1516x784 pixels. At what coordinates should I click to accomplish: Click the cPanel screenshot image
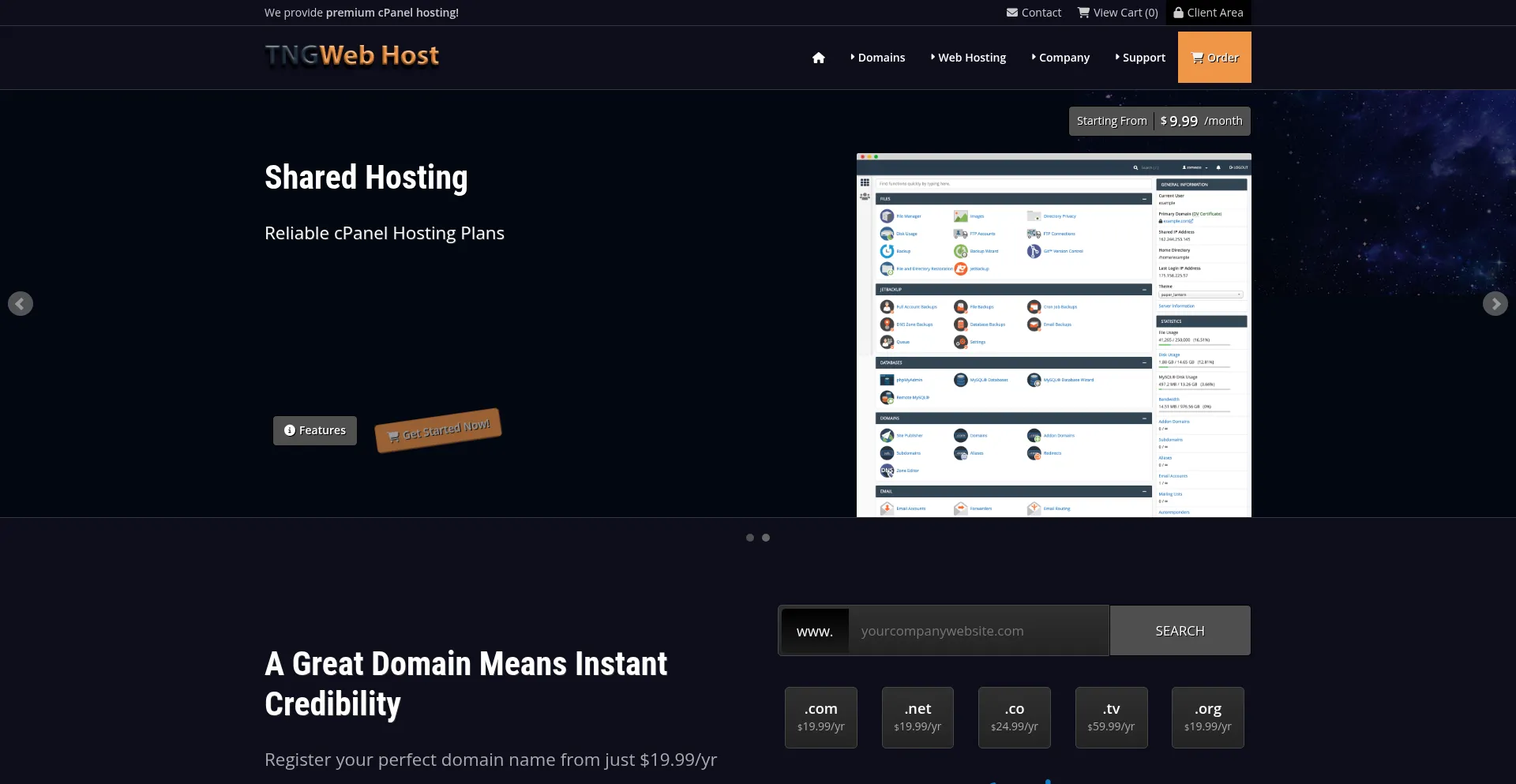pyautogui.click(x=1054, y=336)
